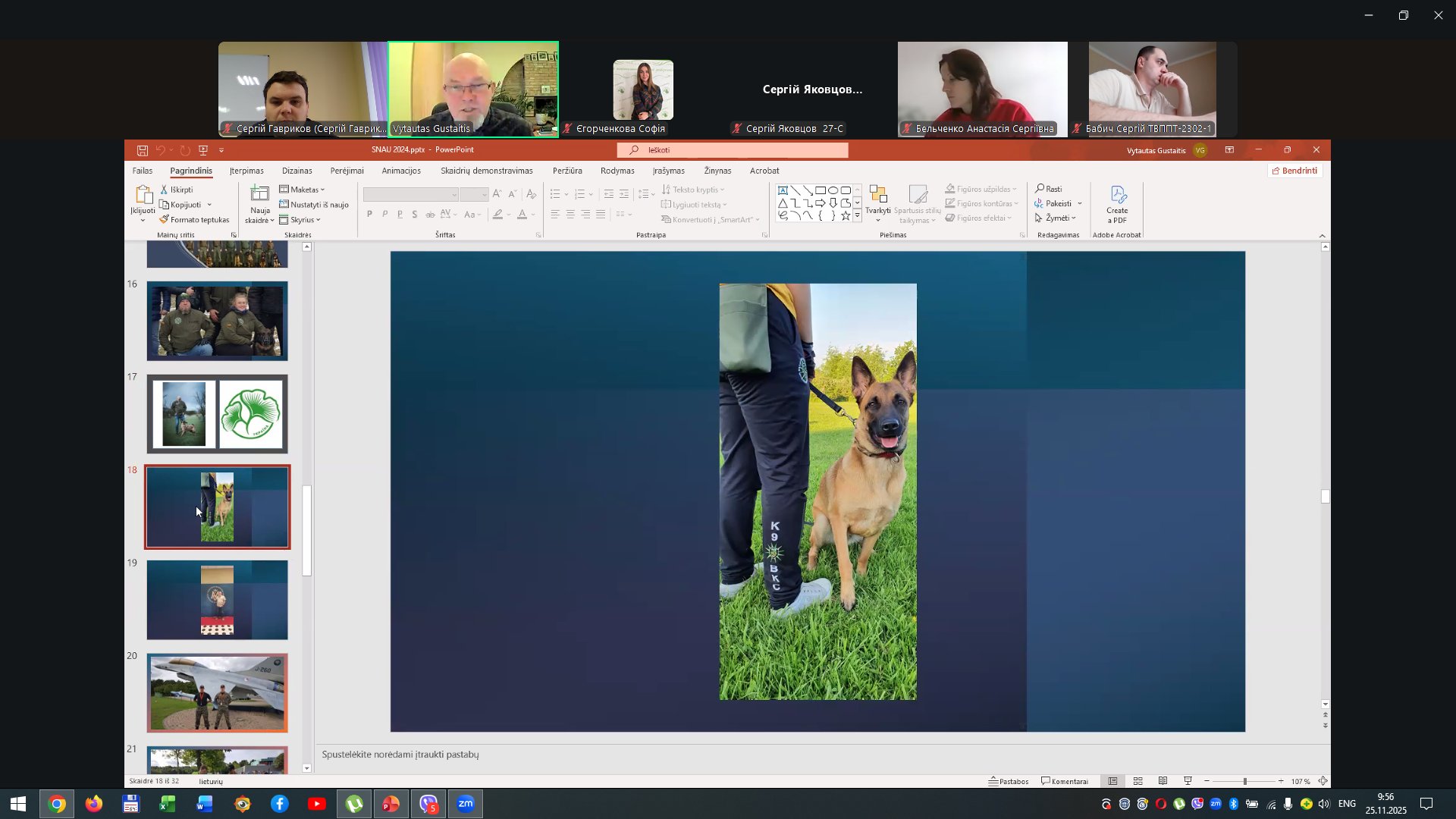The width and height of the screenshot is (1456, 819).
Task: Start slideshow from status bar icon
Action: [1188, 781]
